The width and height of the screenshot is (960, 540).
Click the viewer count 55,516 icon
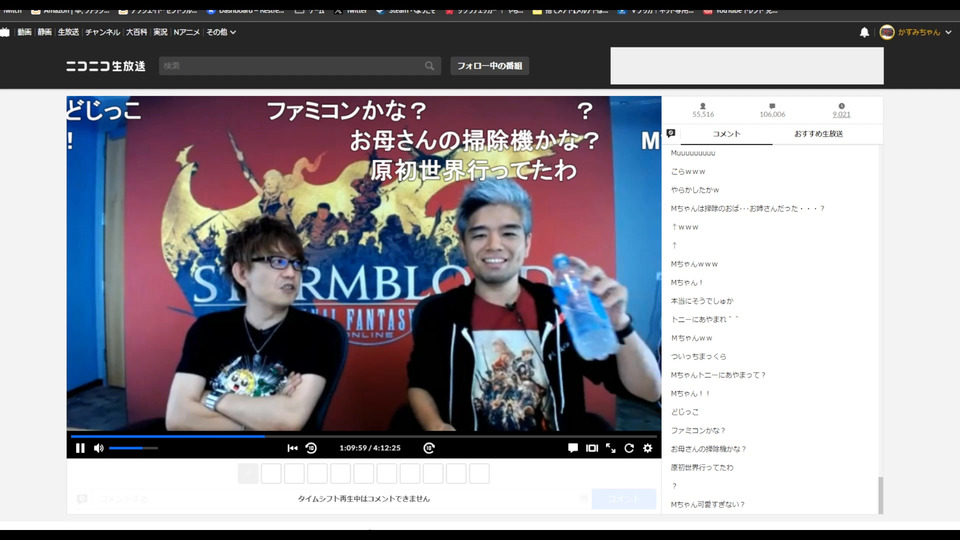(x=703, y=106)
